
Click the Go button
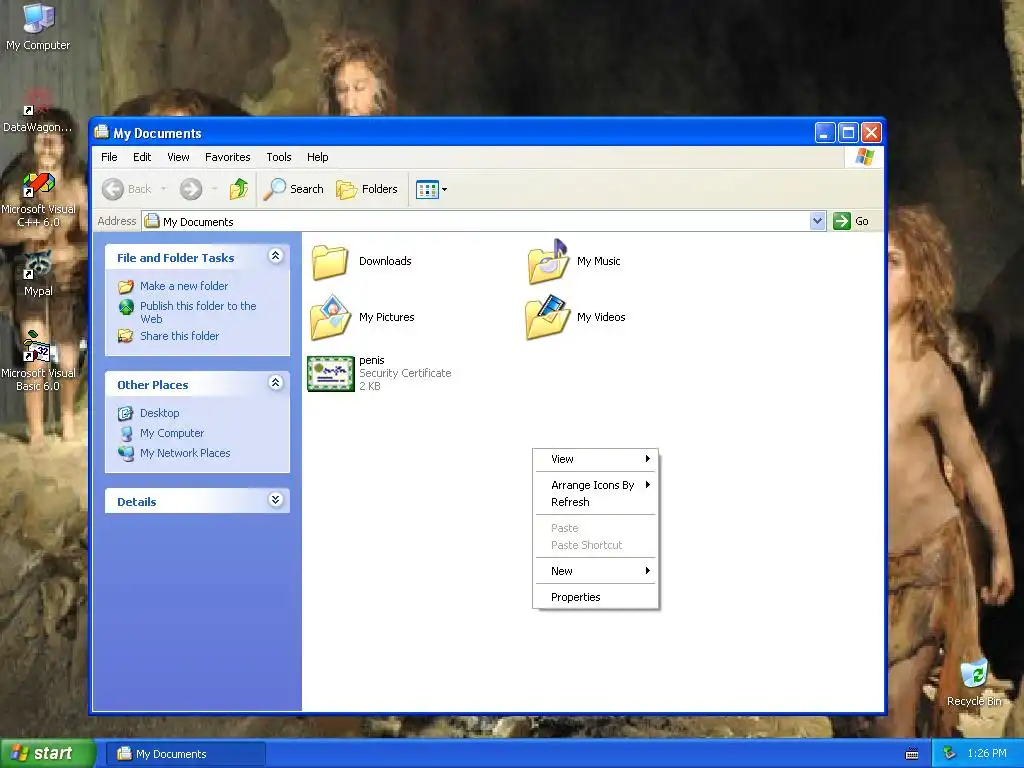(x=851, y=221)
